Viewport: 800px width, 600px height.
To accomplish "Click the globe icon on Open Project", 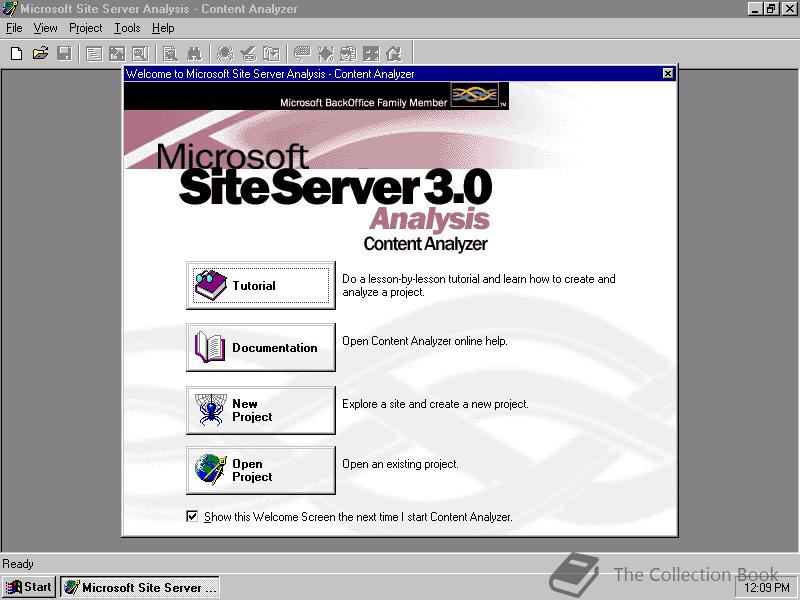I will coord(210,469).
